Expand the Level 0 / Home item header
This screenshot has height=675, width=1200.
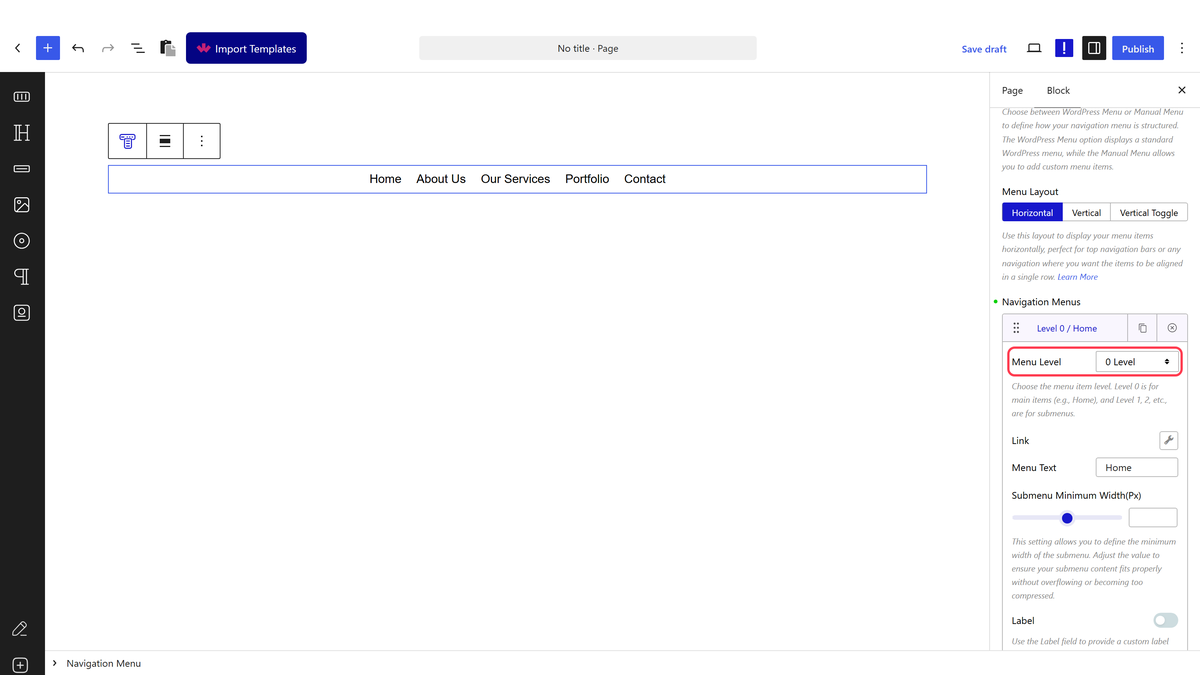1066,328
